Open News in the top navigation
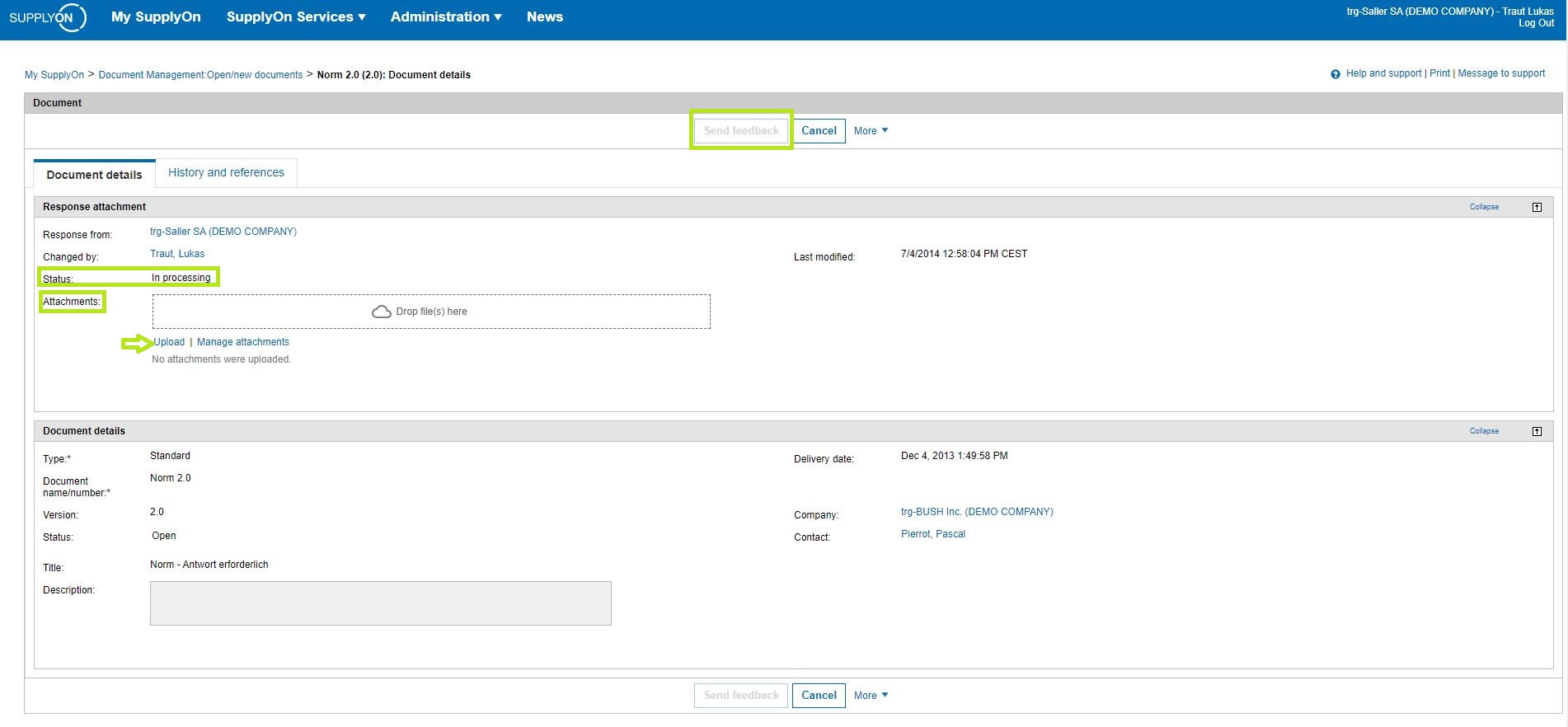 pos(545,16)
